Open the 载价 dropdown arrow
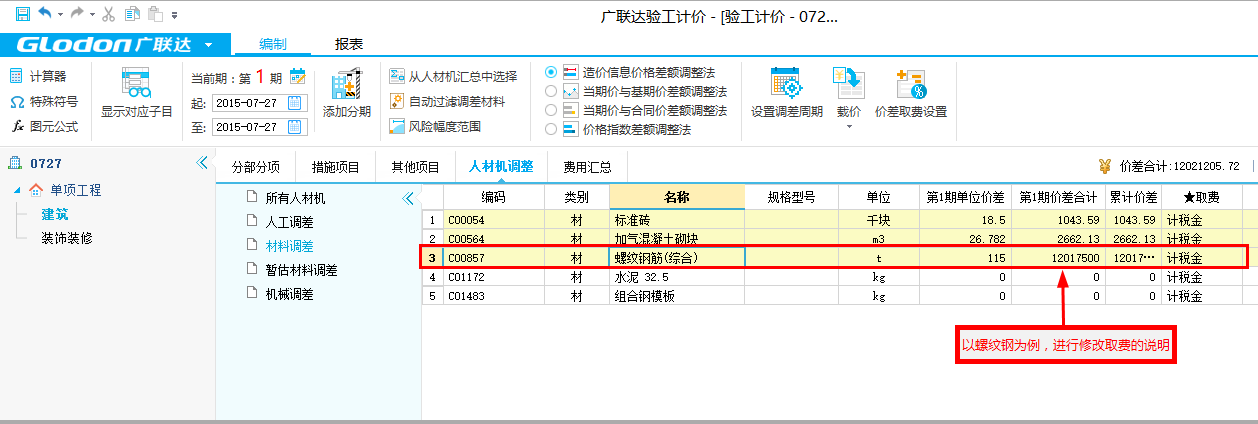The height and width of the screenshot is (424, 1258). [848, 127]
